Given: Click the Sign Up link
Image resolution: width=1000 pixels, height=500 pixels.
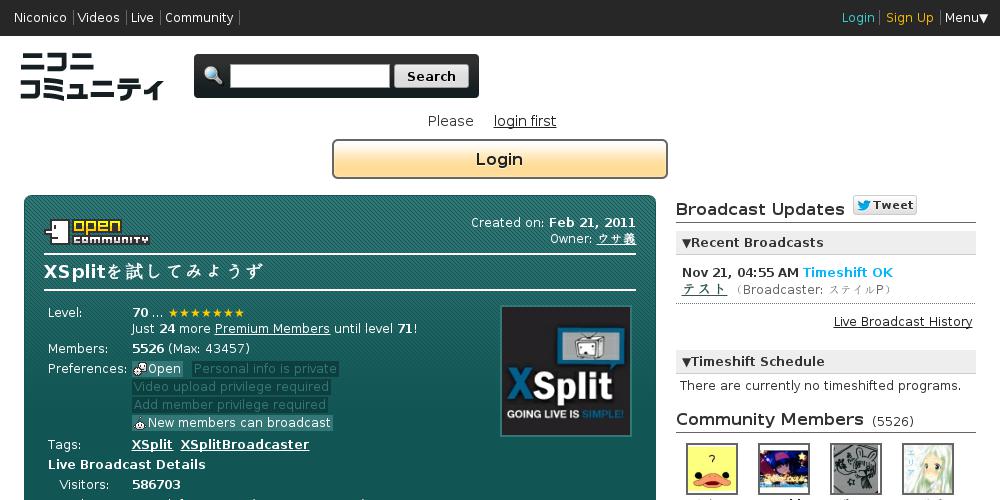Looking at the screenshot, I should [909, 18].
